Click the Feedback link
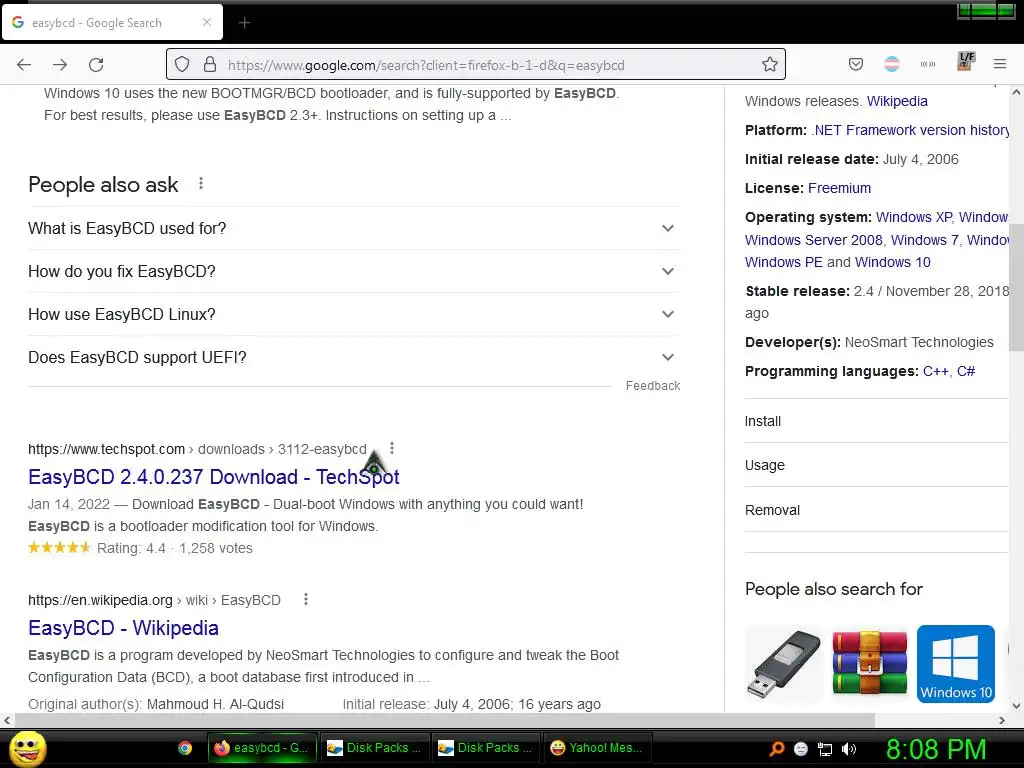 click(x=653, y=386)
